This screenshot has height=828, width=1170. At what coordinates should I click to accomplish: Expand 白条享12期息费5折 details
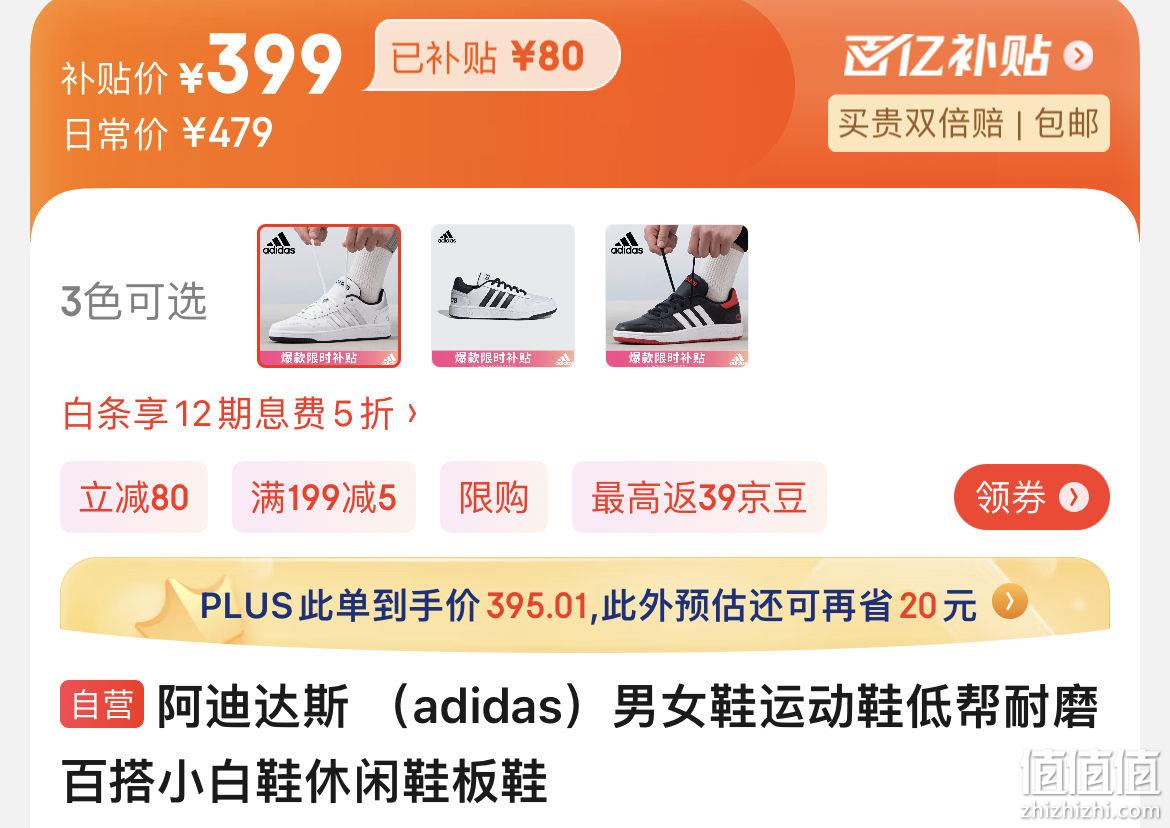pyautogui.click(x=240, y=413)
